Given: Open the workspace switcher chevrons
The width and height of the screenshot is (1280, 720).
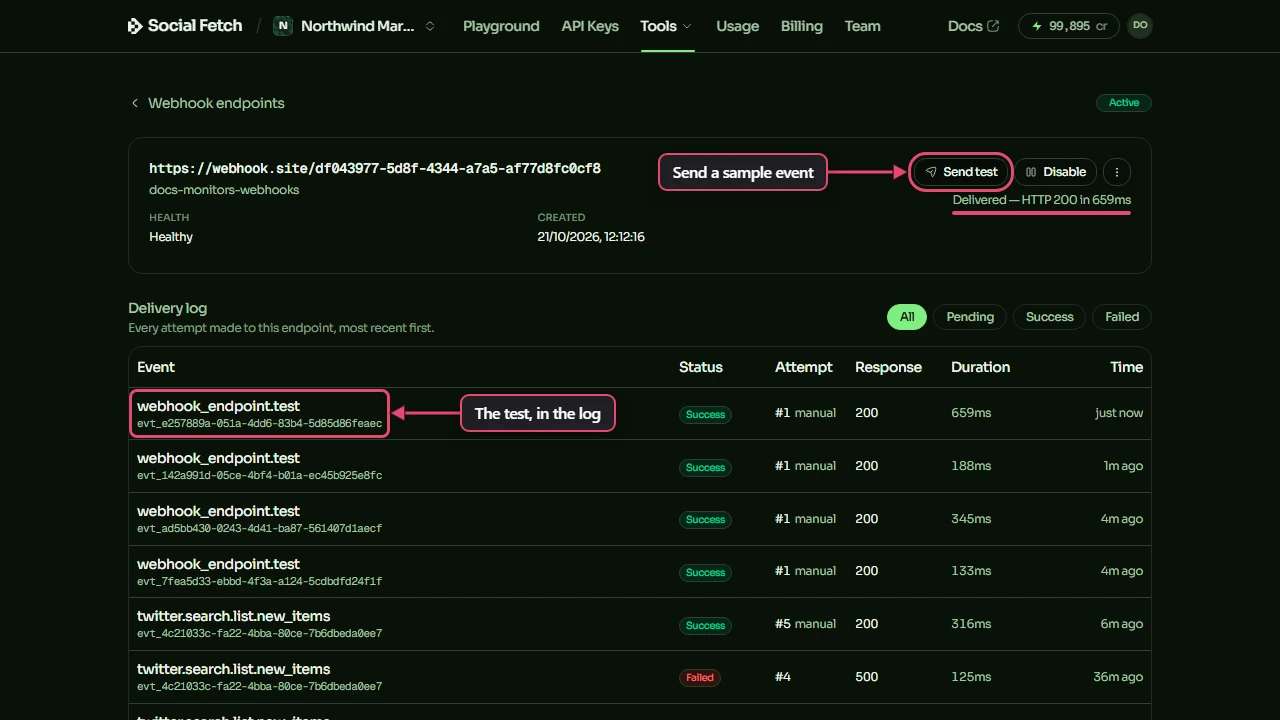Looking at the screenshot, I should [x=430, y=26].
